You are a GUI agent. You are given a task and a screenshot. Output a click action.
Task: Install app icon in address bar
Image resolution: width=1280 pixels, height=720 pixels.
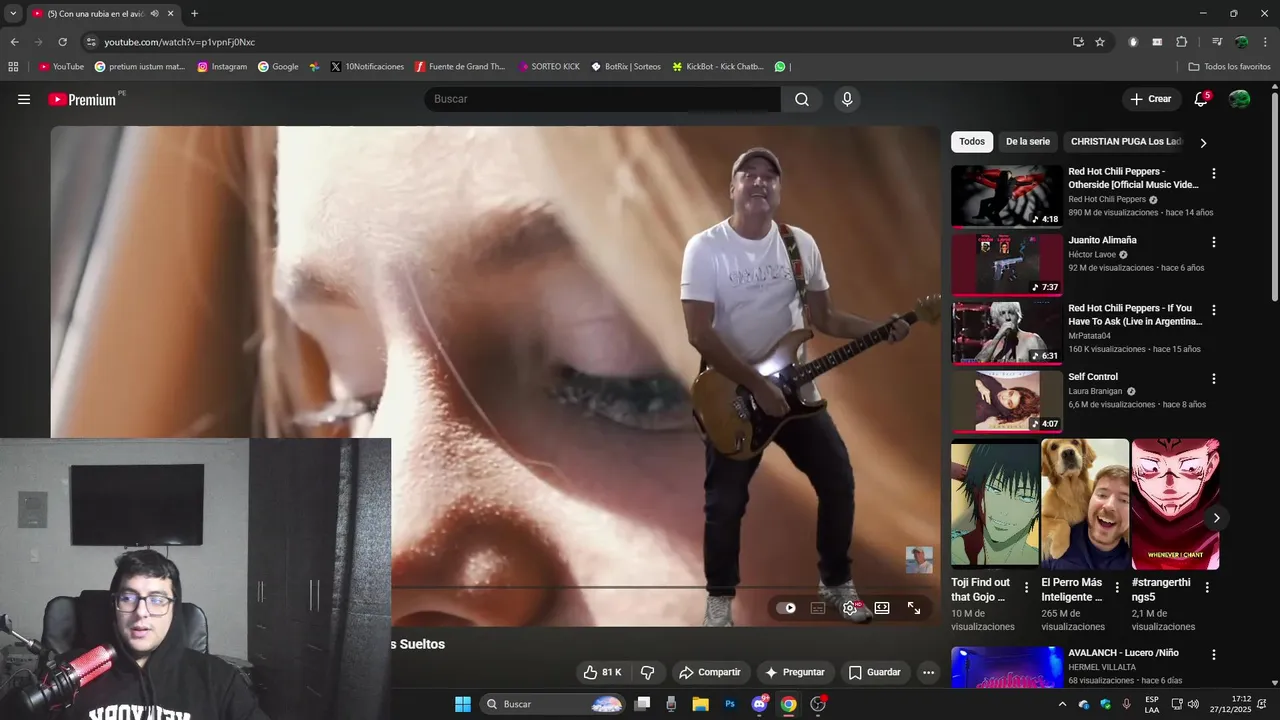[1078, 42]
